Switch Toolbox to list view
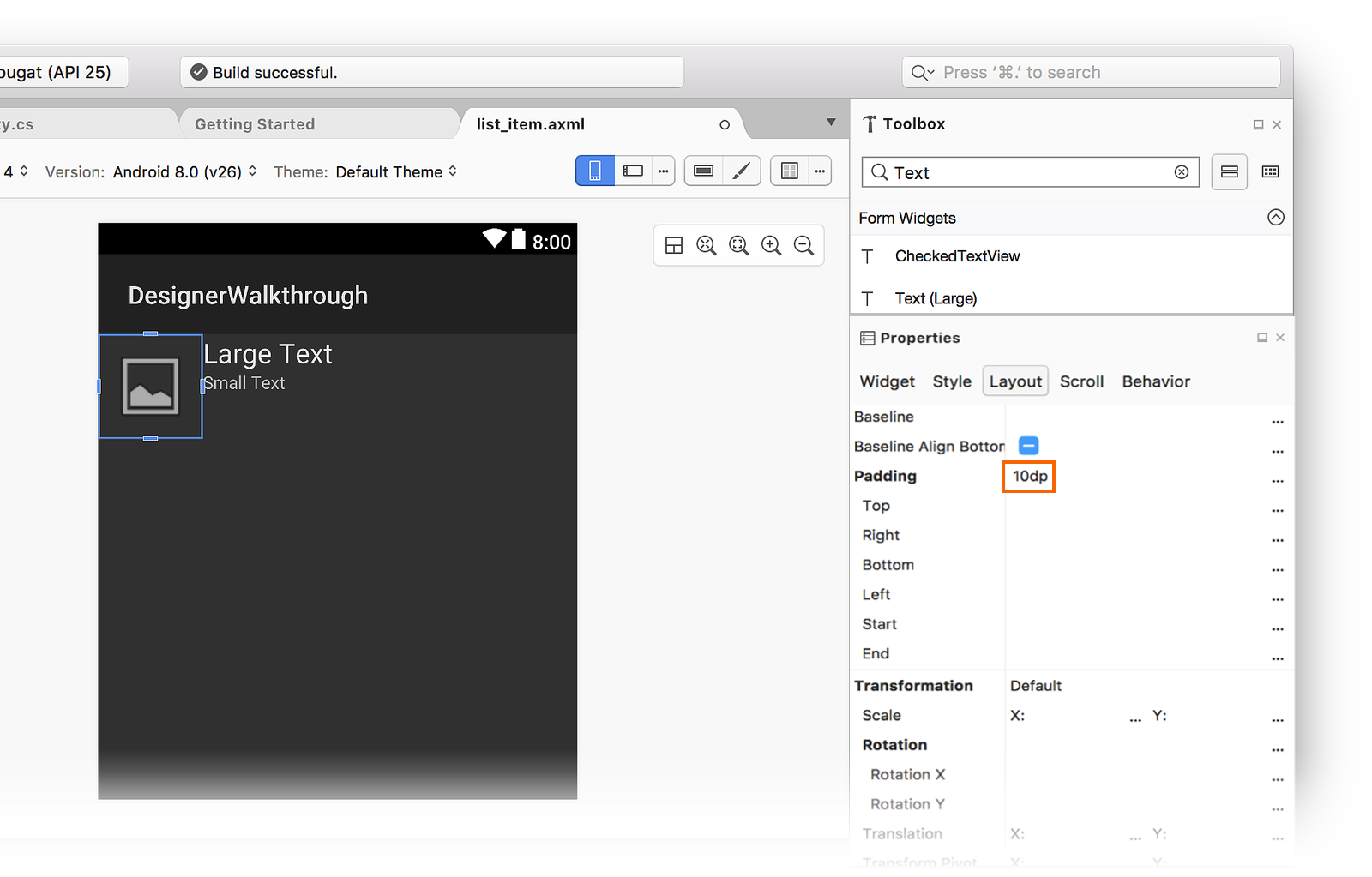The width and height of the screenshot is (1372, 877). 1229,172
